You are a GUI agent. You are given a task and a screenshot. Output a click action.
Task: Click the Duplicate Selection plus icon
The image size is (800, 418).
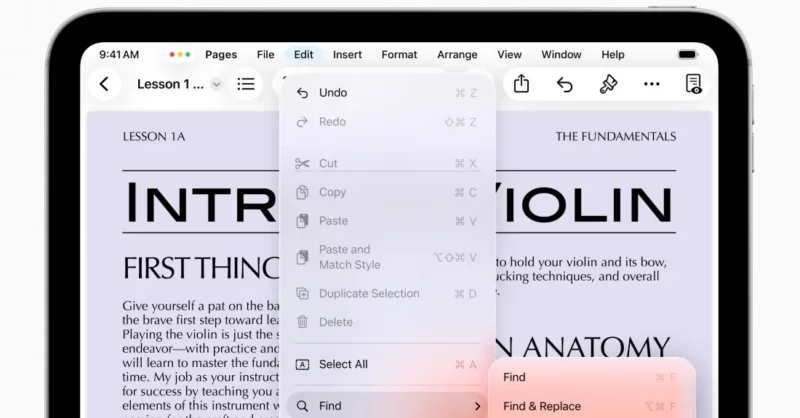302,293
